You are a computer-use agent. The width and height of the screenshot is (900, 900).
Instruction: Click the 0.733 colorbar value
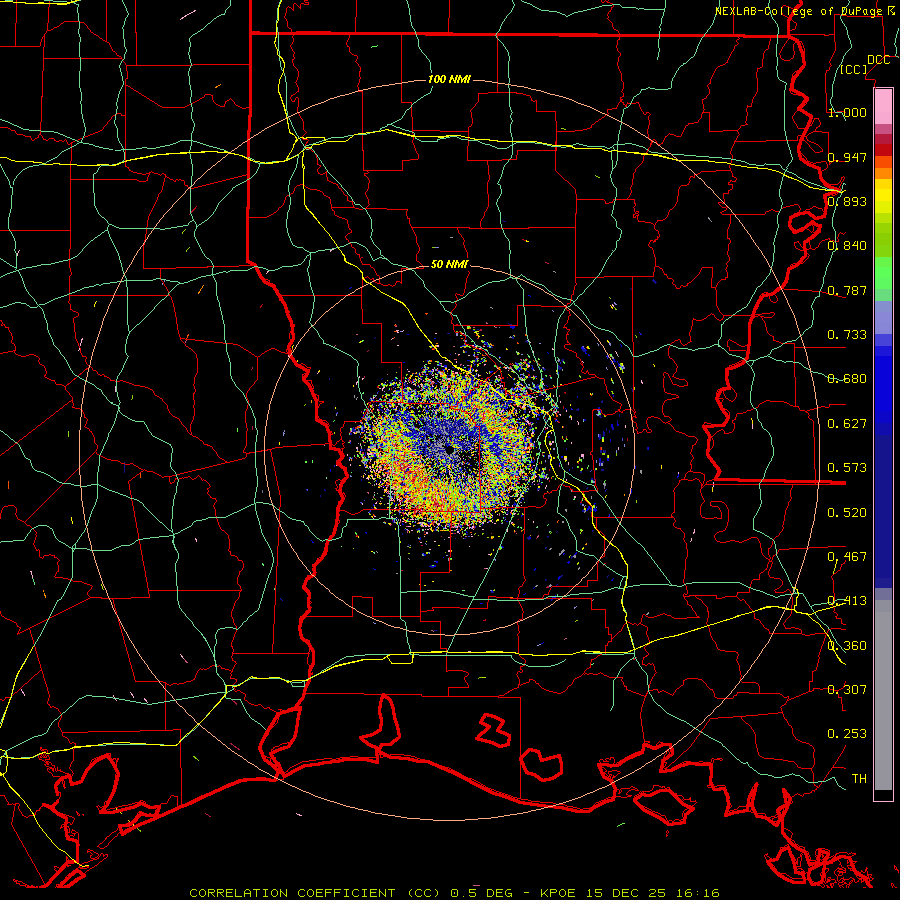point(847,335)
